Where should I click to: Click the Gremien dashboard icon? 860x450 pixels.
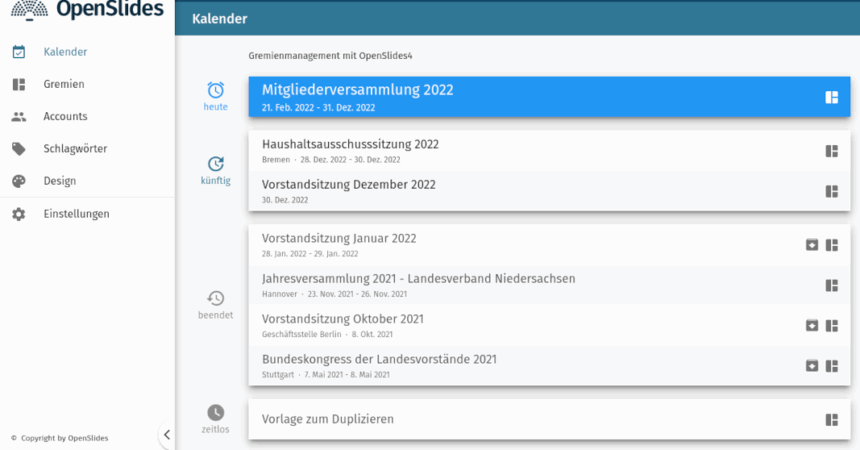[19, 84]
